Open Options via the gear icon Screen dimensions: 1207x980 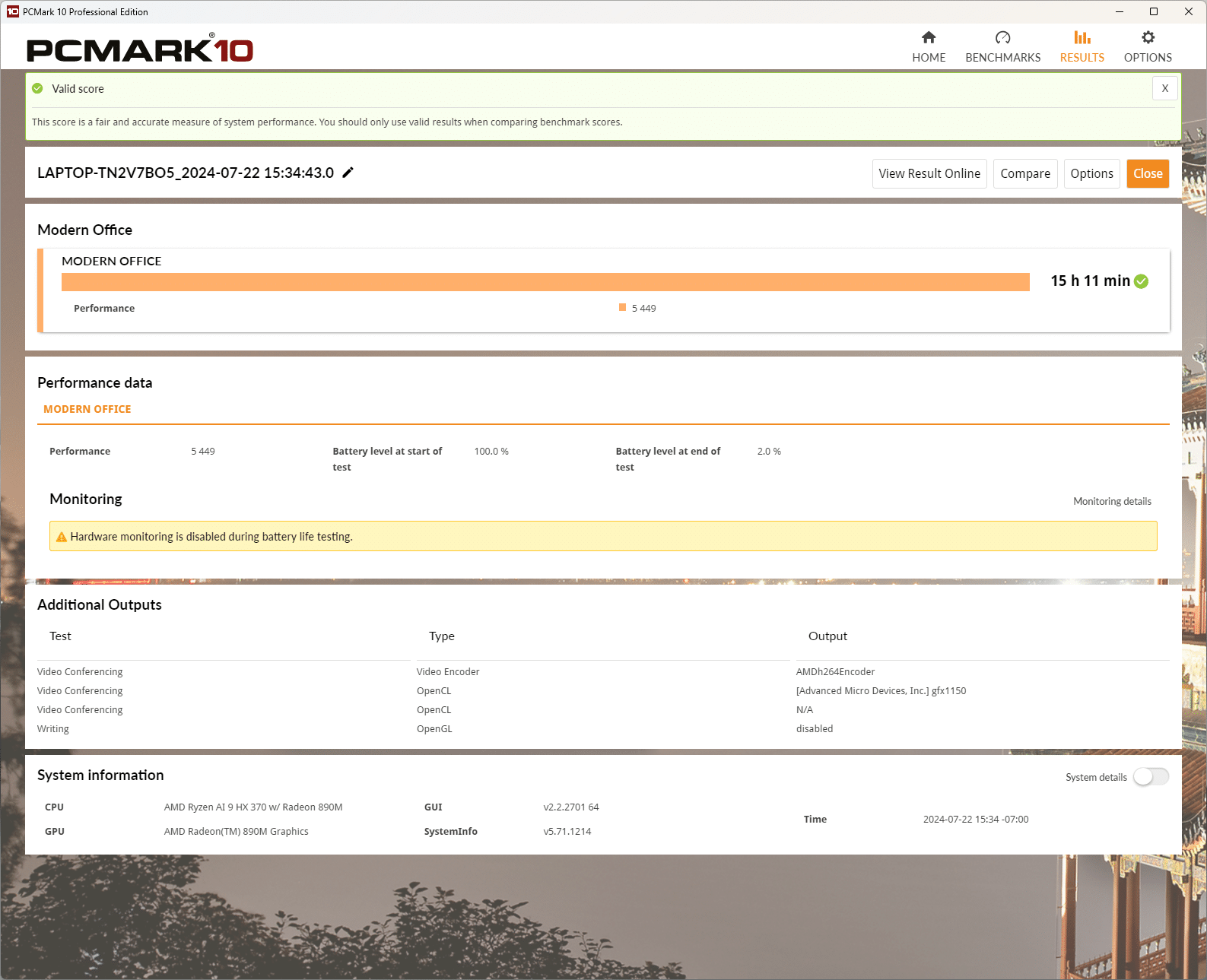click(x=1148, y=37)
